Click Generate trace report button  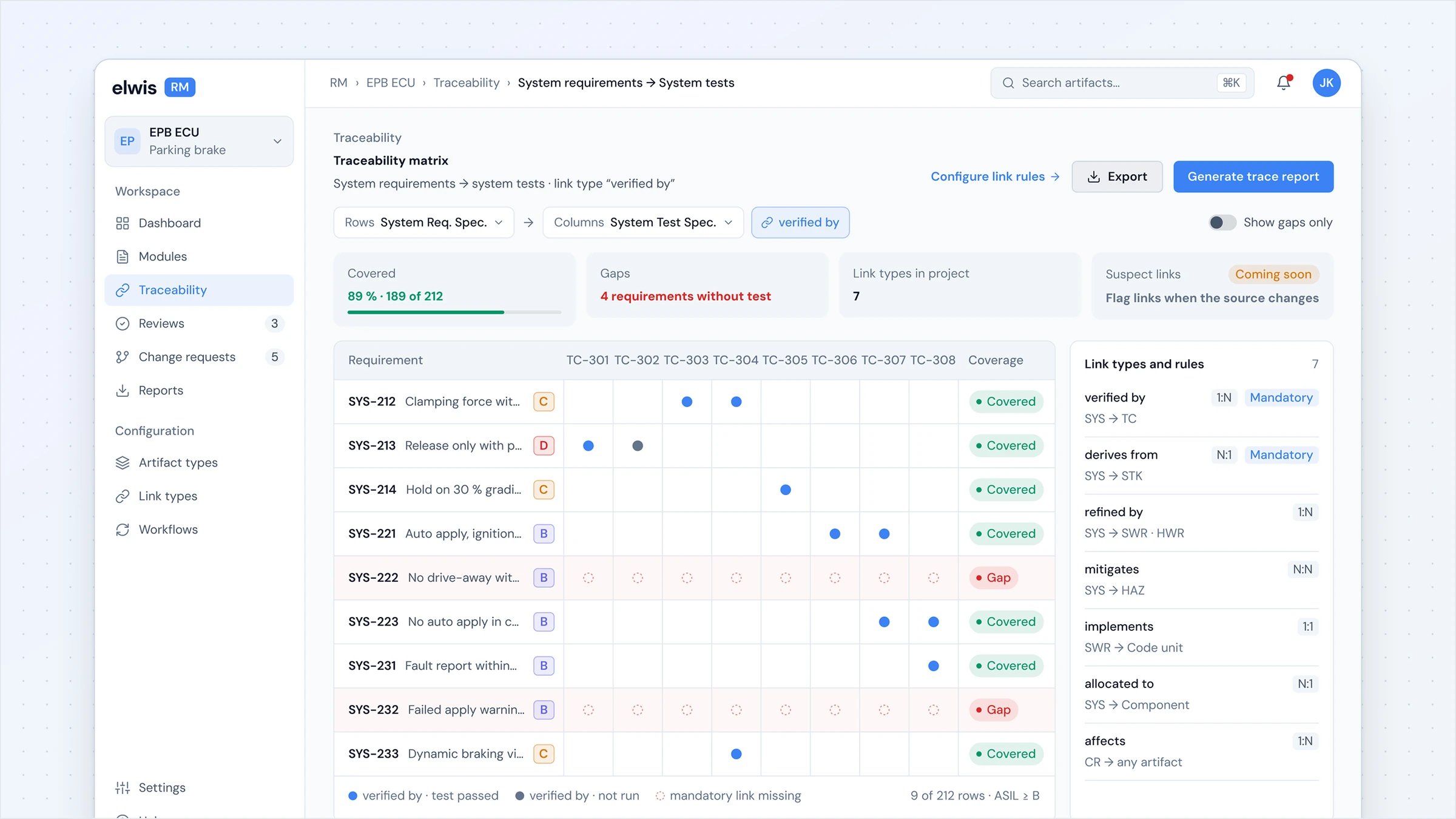tap(1253, 177)
